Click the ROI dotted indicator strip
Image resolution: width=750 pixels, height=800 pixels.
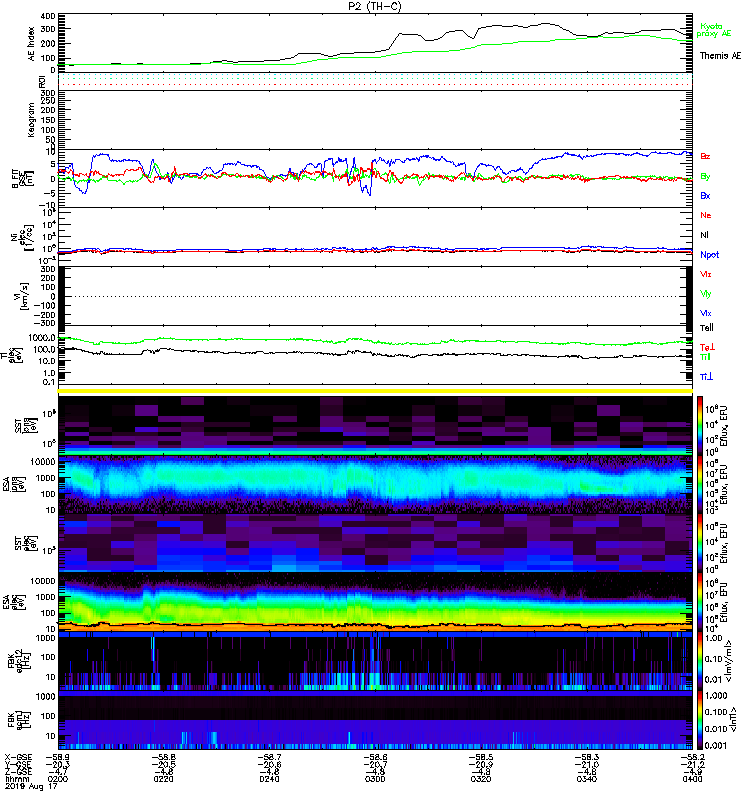(x=376, y=81)
